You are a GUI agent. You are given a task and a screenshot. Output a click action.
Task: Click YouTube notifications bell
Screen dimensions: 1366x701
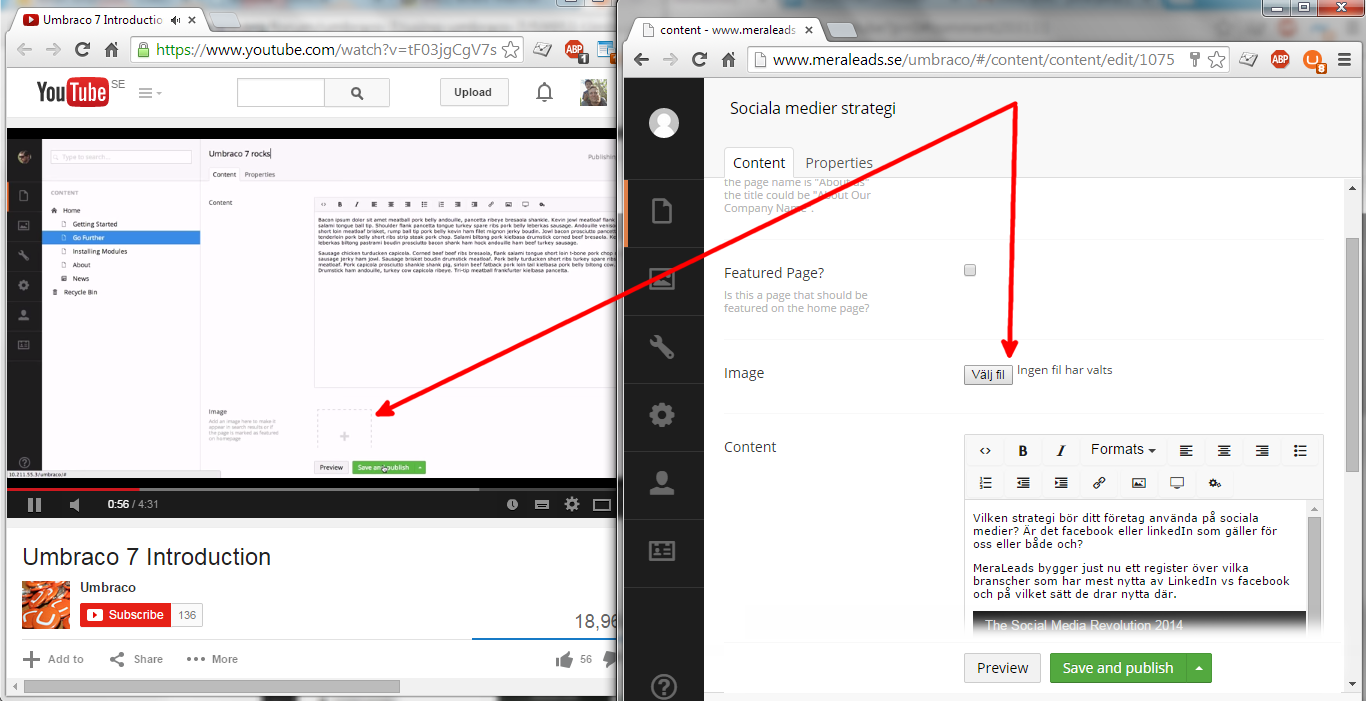tap(544, 93)
